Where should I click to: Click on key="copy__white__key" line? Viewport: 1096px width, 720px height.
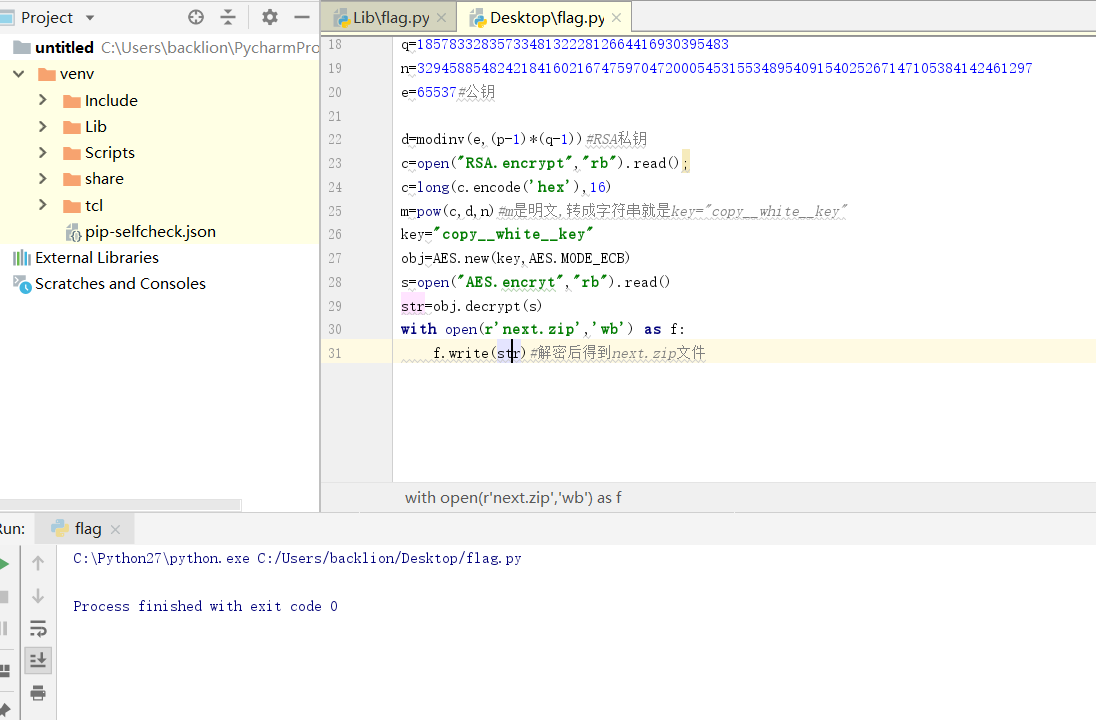(x=497, y=234)
